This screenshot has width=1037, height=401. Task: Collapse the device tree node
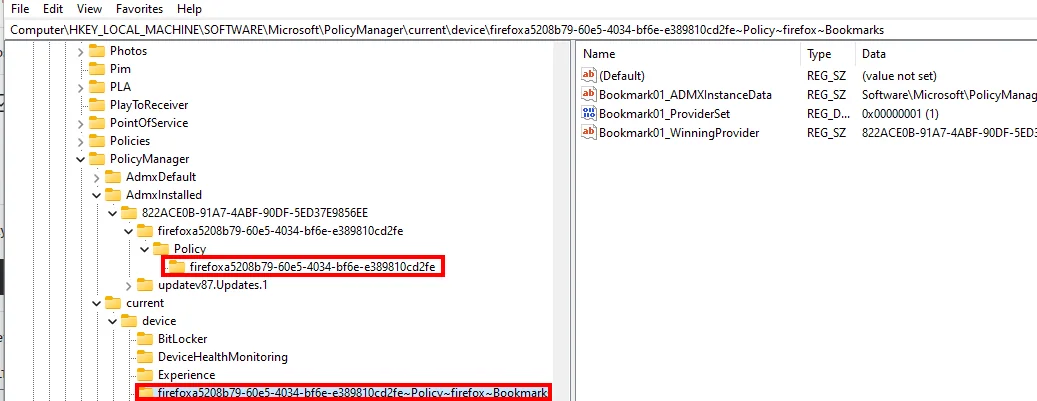click(x=113, y=321)
